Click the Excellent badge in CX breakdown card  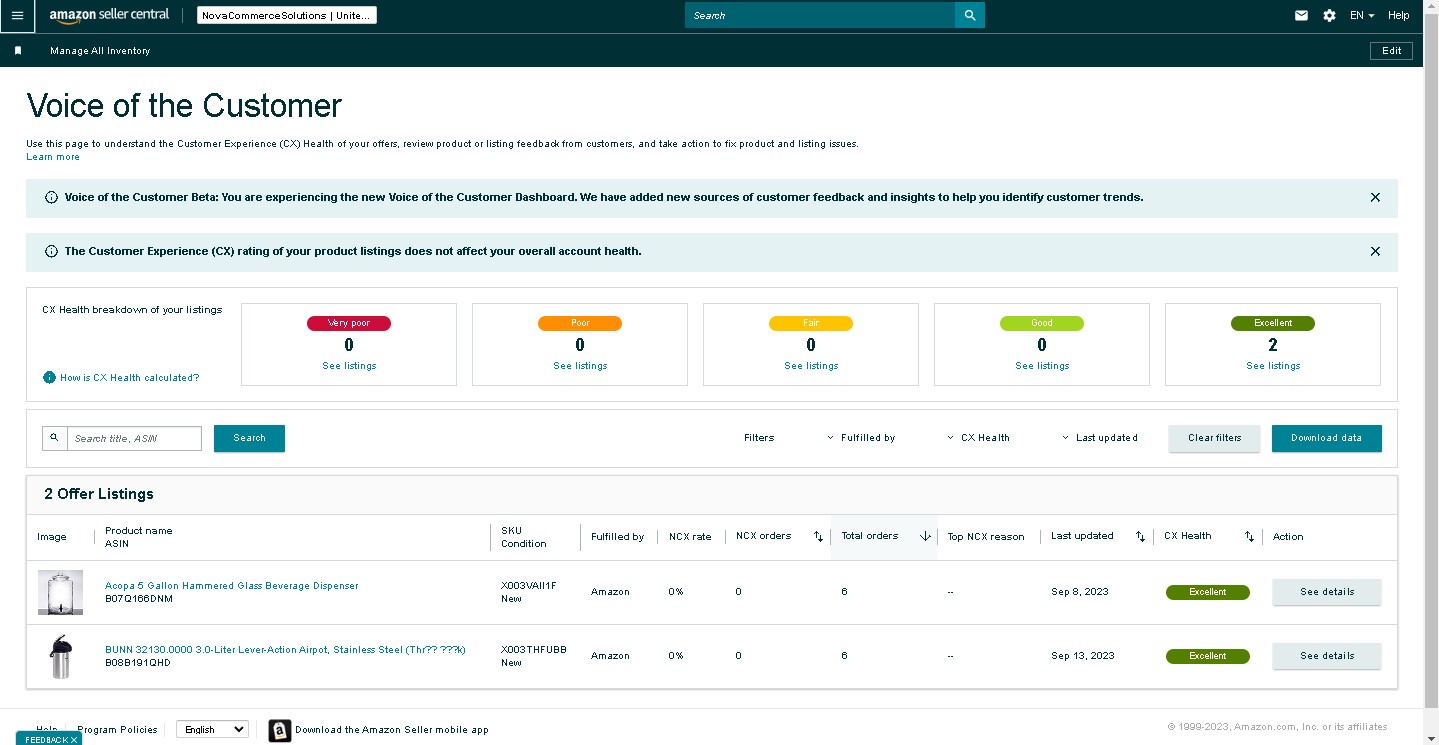coord(1273,323)
